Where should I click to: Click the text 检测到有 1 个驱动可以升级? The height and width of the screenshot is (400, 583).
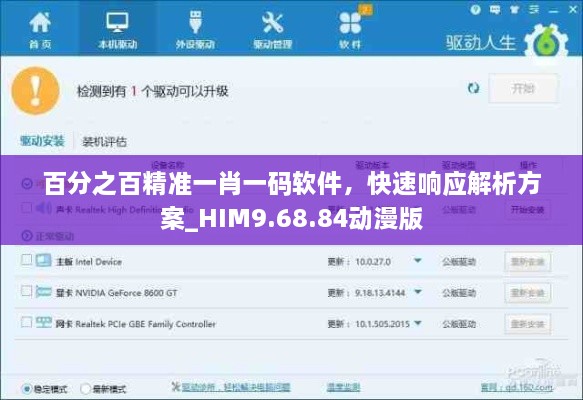click(x=152, y=91)
